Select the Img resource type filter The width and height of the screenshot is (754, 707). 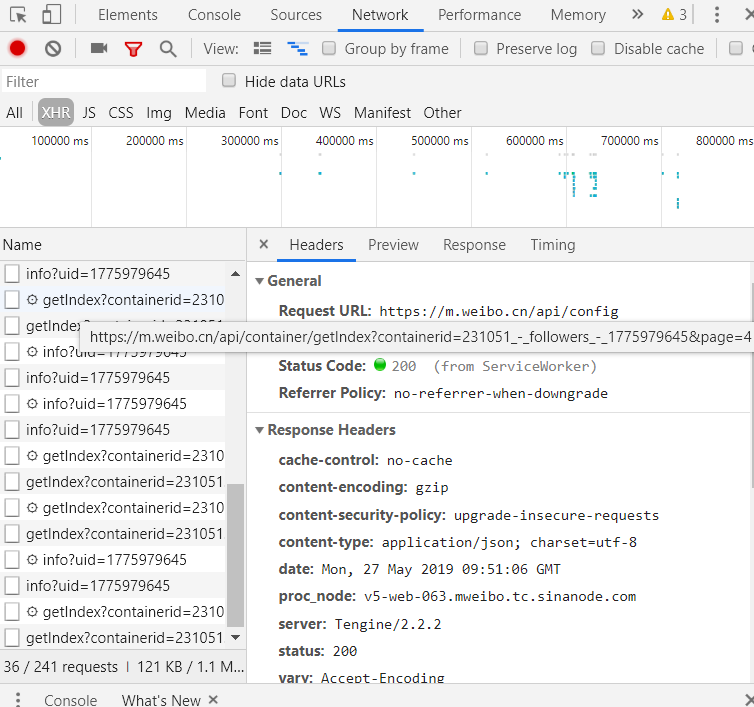(x=158, y=113)
